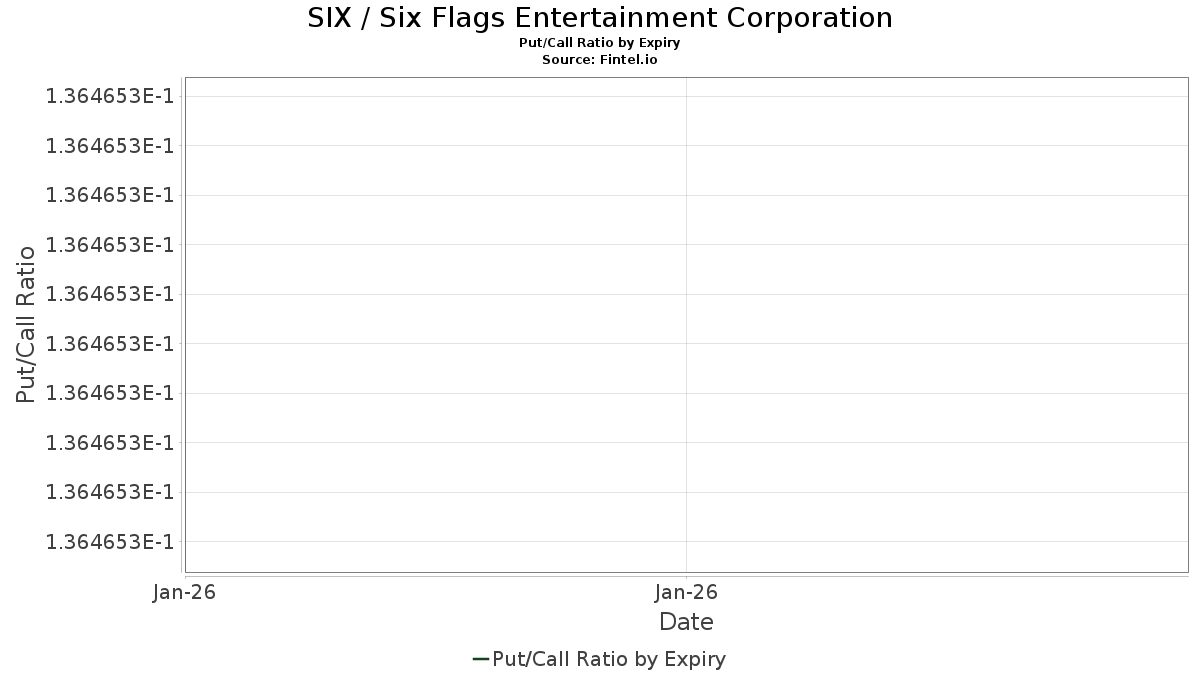1200x675 pixels.
Task: Click the Date x-axis title
Action: coord(686,622)
